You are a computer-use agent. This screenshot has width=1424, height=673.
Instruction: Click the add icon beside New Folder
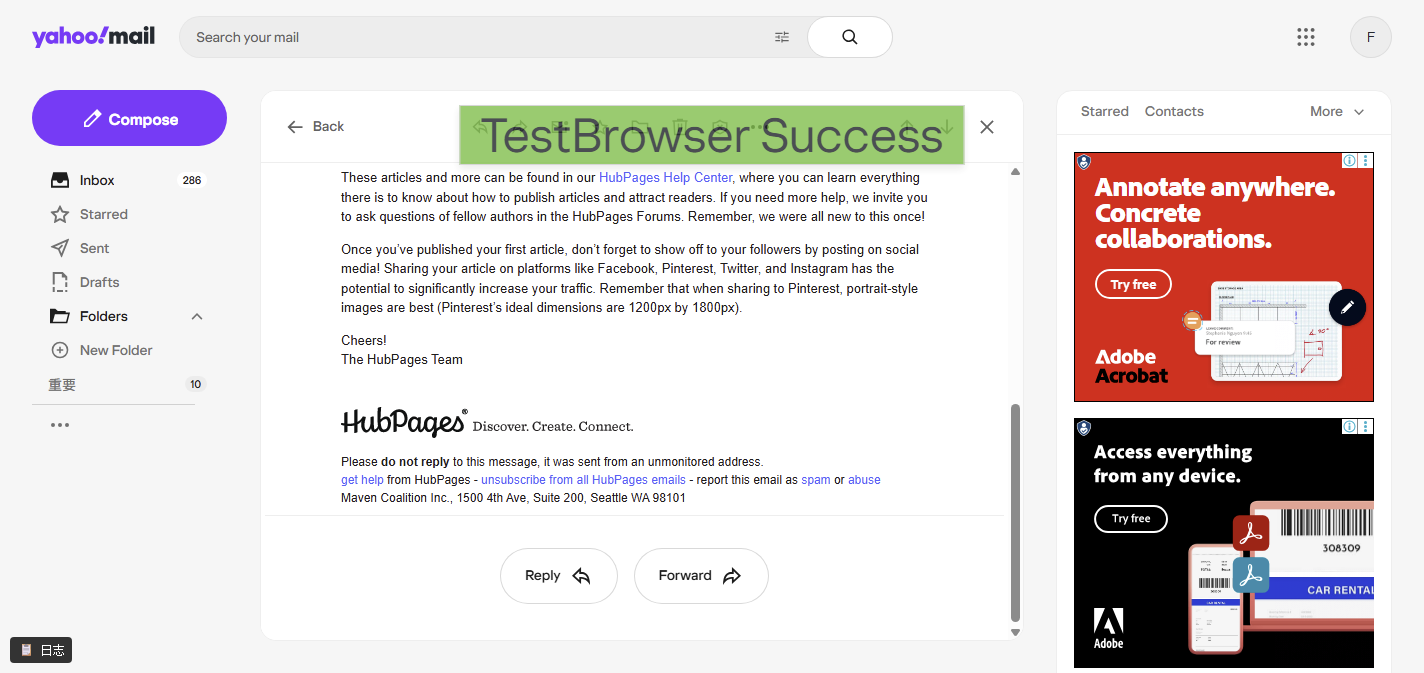click(60, 350)
